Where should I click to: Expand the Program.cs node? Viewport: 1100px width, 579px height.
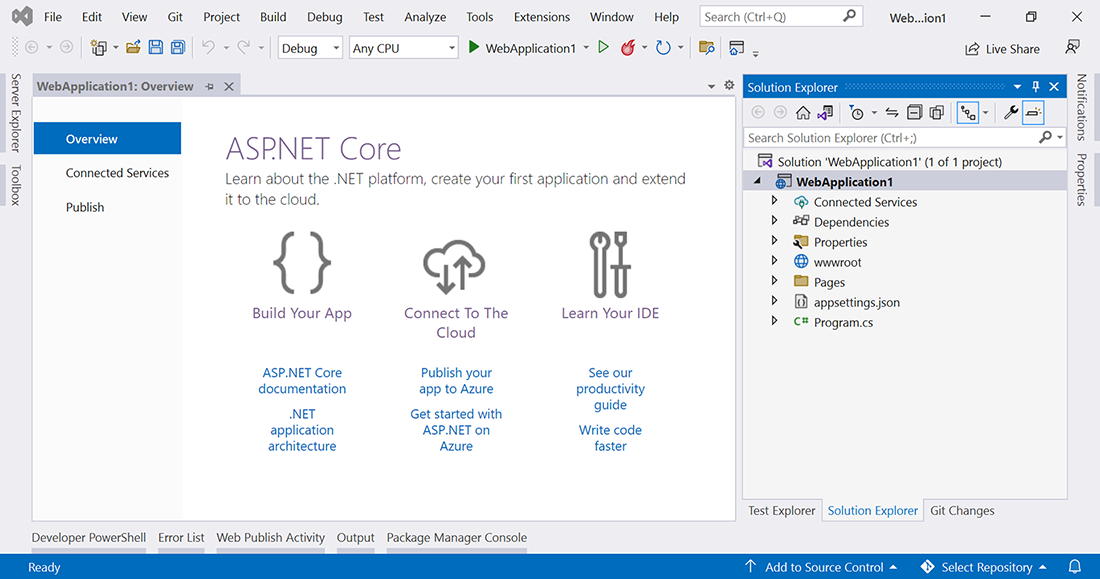coord(774,321)
